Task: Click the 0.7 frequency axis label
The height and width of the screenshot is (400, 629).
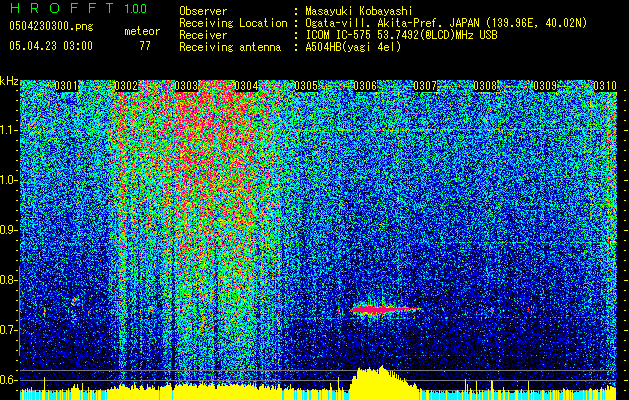Action: pos(8,330)
